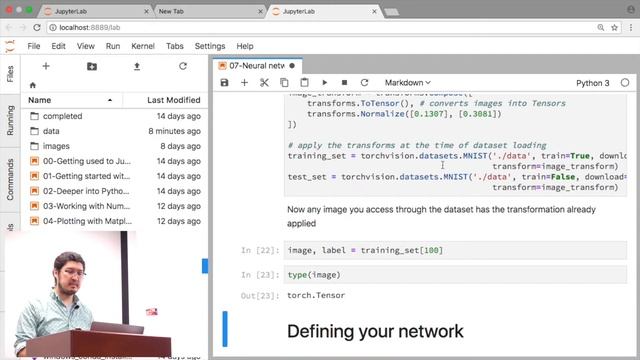The height and width of the screenshot is (360, 640).
Task: Switch to the Files sidebar tab
Action: 10,74
